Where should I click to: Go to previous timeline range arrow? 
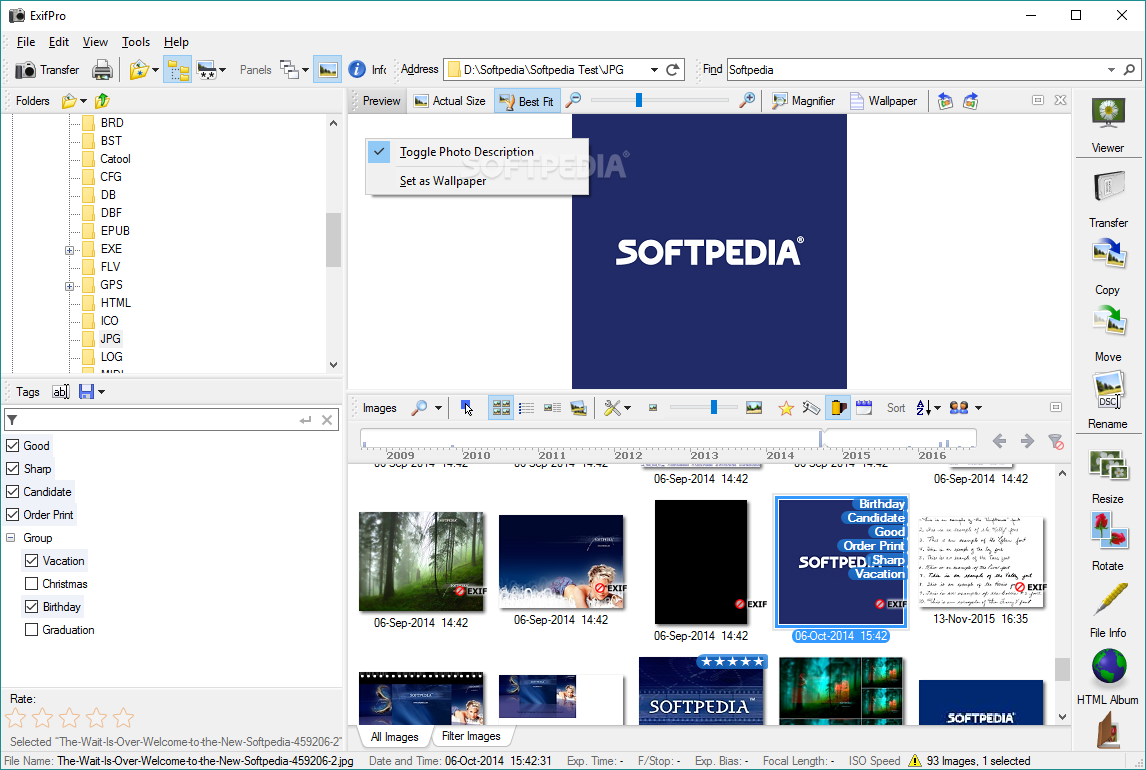coord(999,441)
